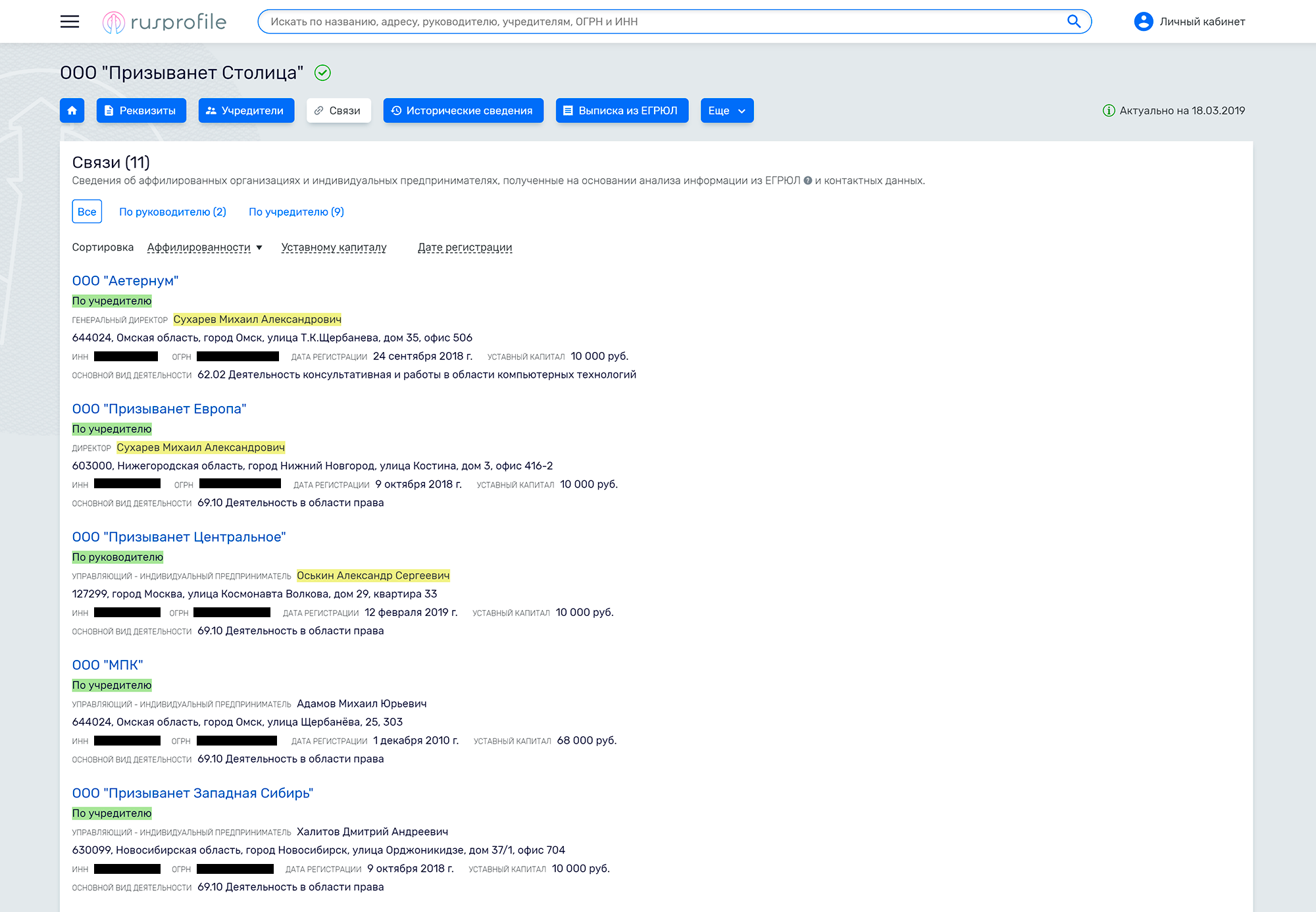This screenshot has height=912, width=1316.
Task: Go to company home page icon
Action: click(72, 111)
